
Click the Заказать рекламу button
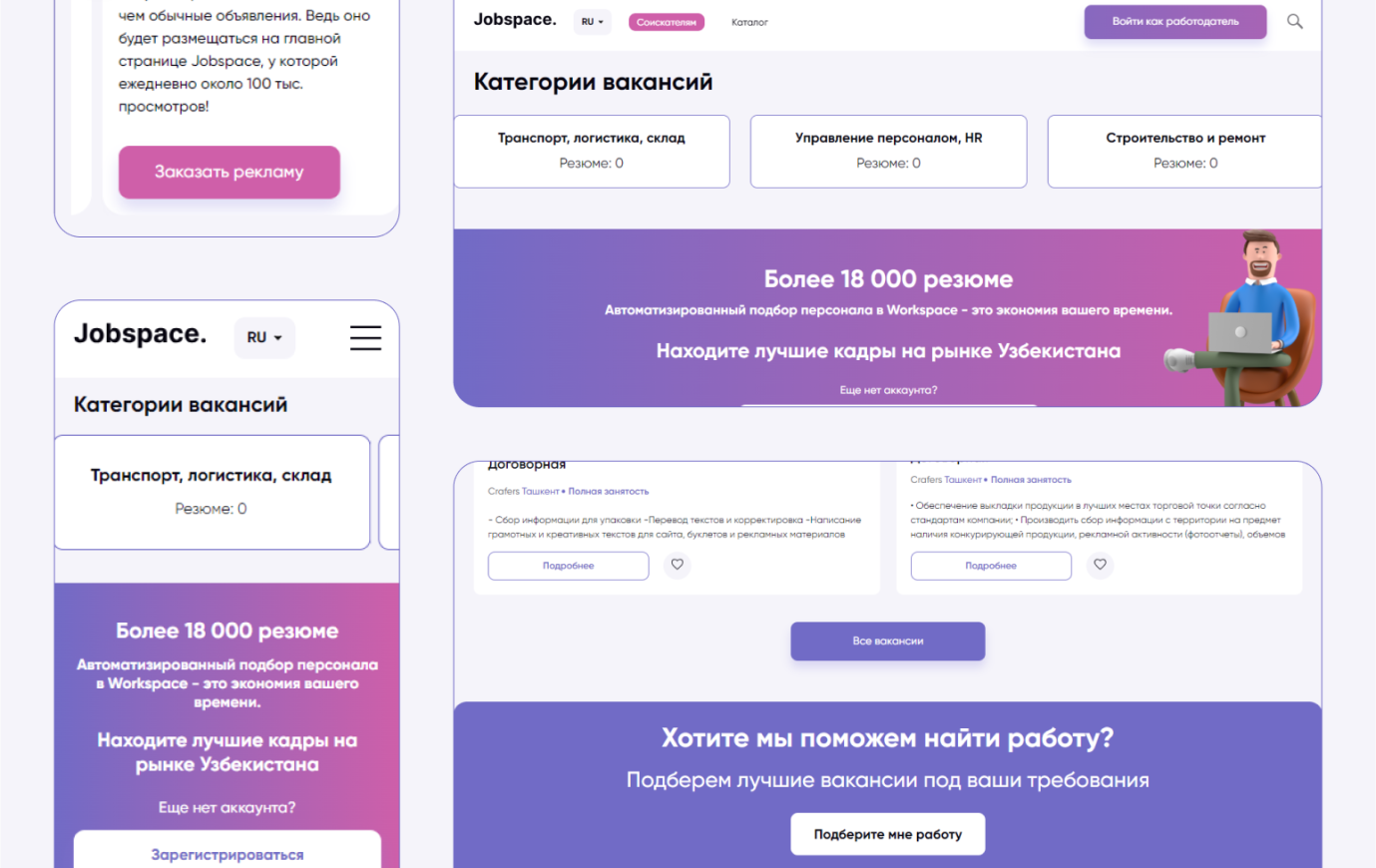[229, 172]
